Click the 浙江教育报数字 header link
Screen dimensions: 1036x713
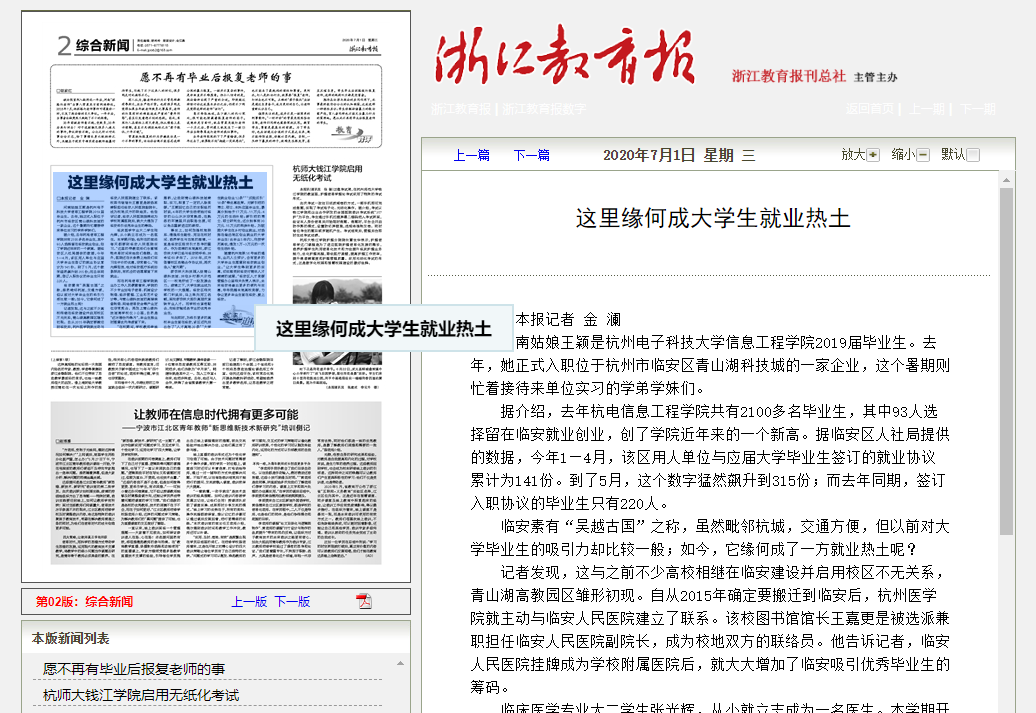coord(544,109)
